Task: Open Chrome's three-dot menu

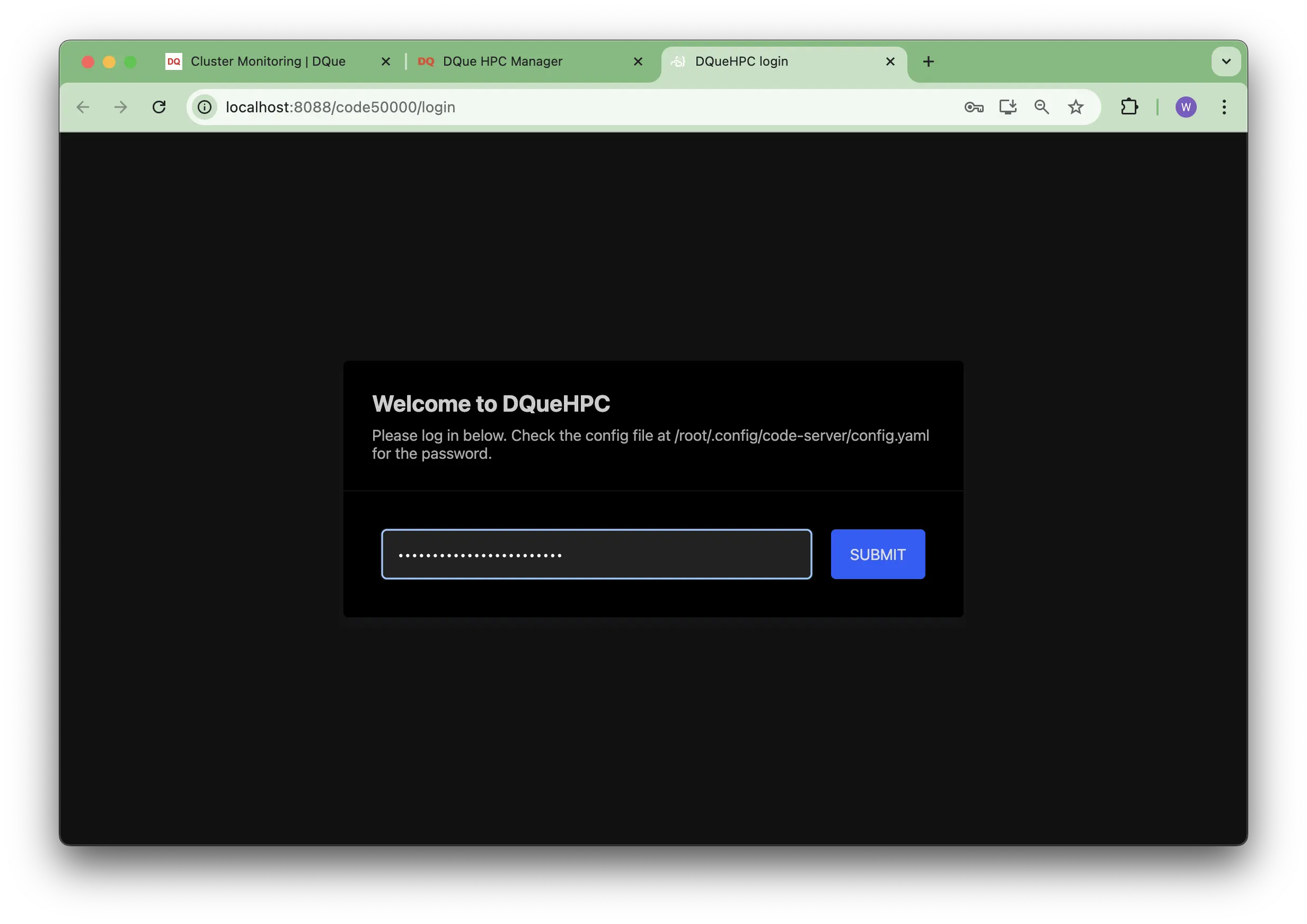Action: 1224,107
